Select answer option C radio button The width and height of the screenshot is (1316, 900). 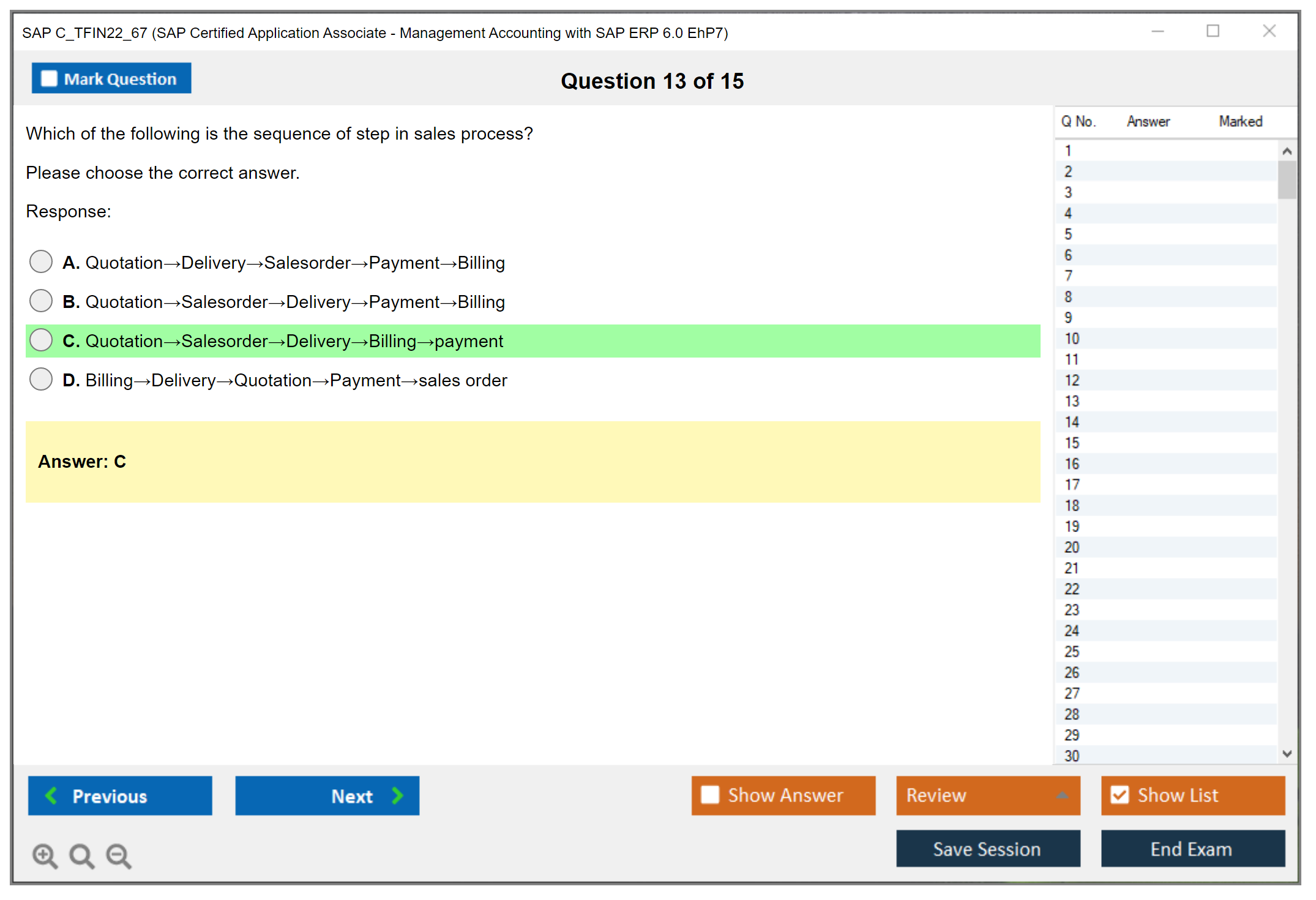pyautogui.click(x=41, y=340)
